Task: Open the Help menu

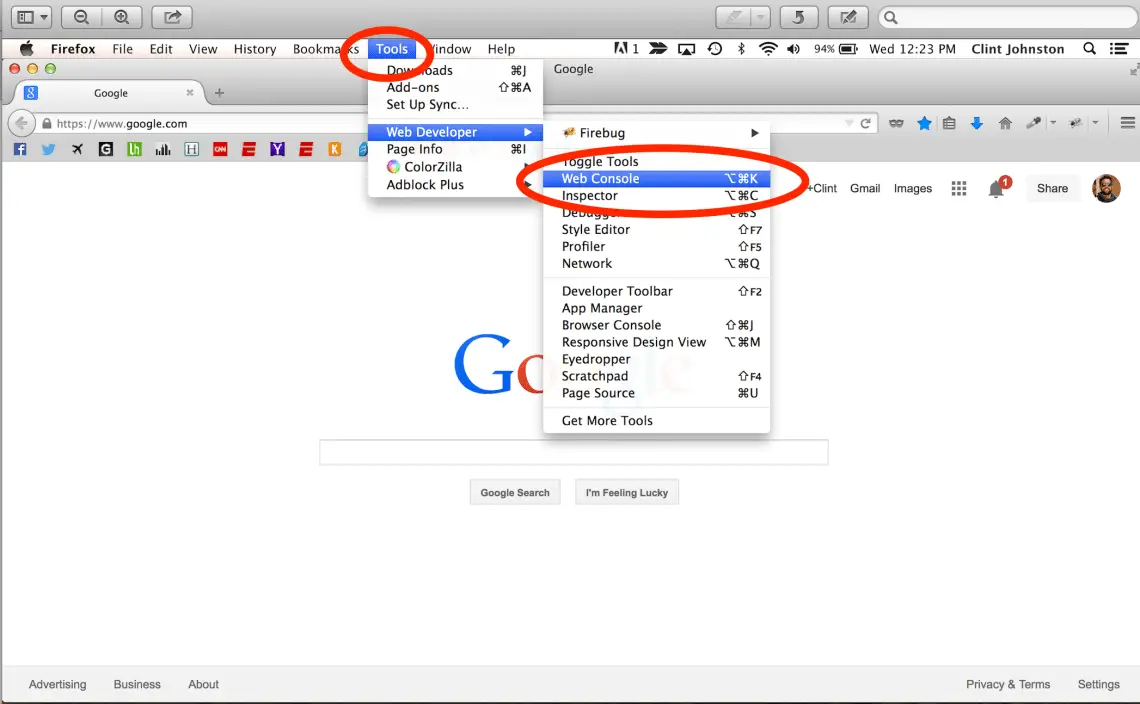Action: (501, 49)
